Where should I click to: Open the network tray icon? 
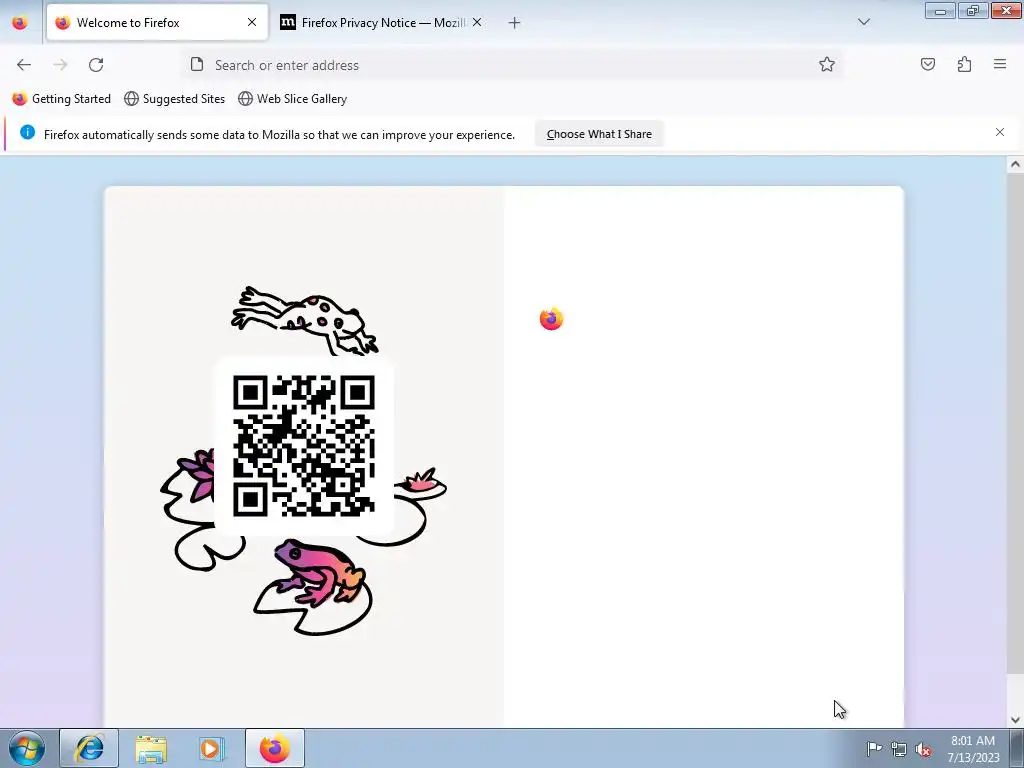899,749
